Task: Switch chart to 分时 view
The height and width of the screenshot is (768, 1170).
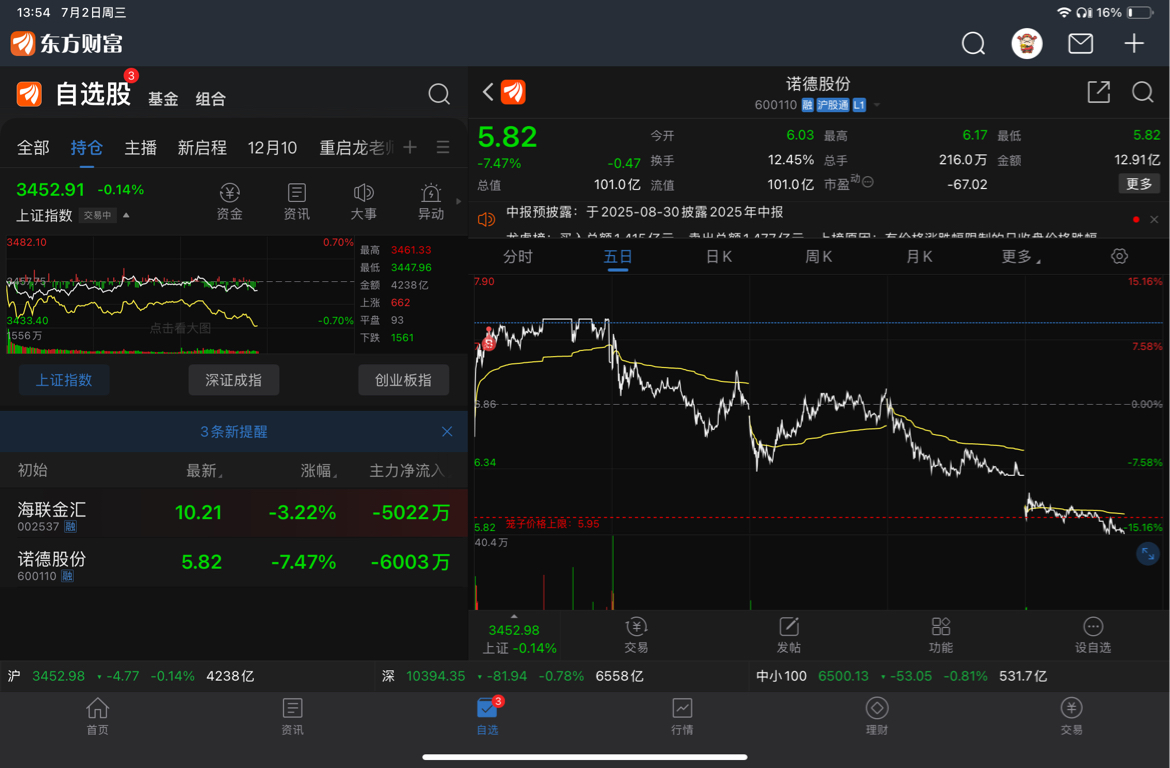Action: [x=518, y=257]
